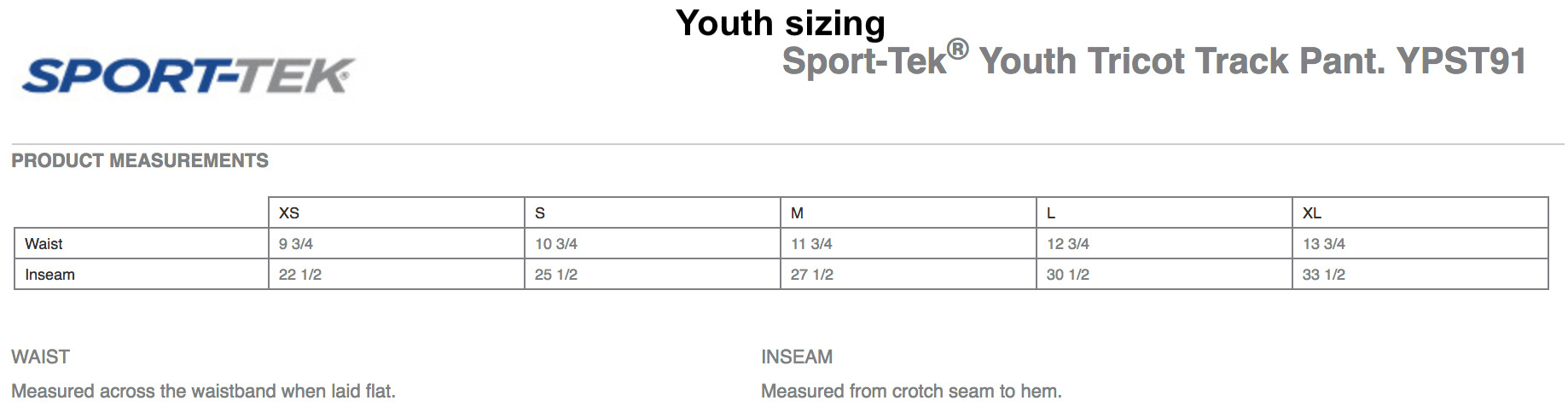Select the L column header
The width and height of the screenshot is (1568, 418).
(x=1051, y=213)
